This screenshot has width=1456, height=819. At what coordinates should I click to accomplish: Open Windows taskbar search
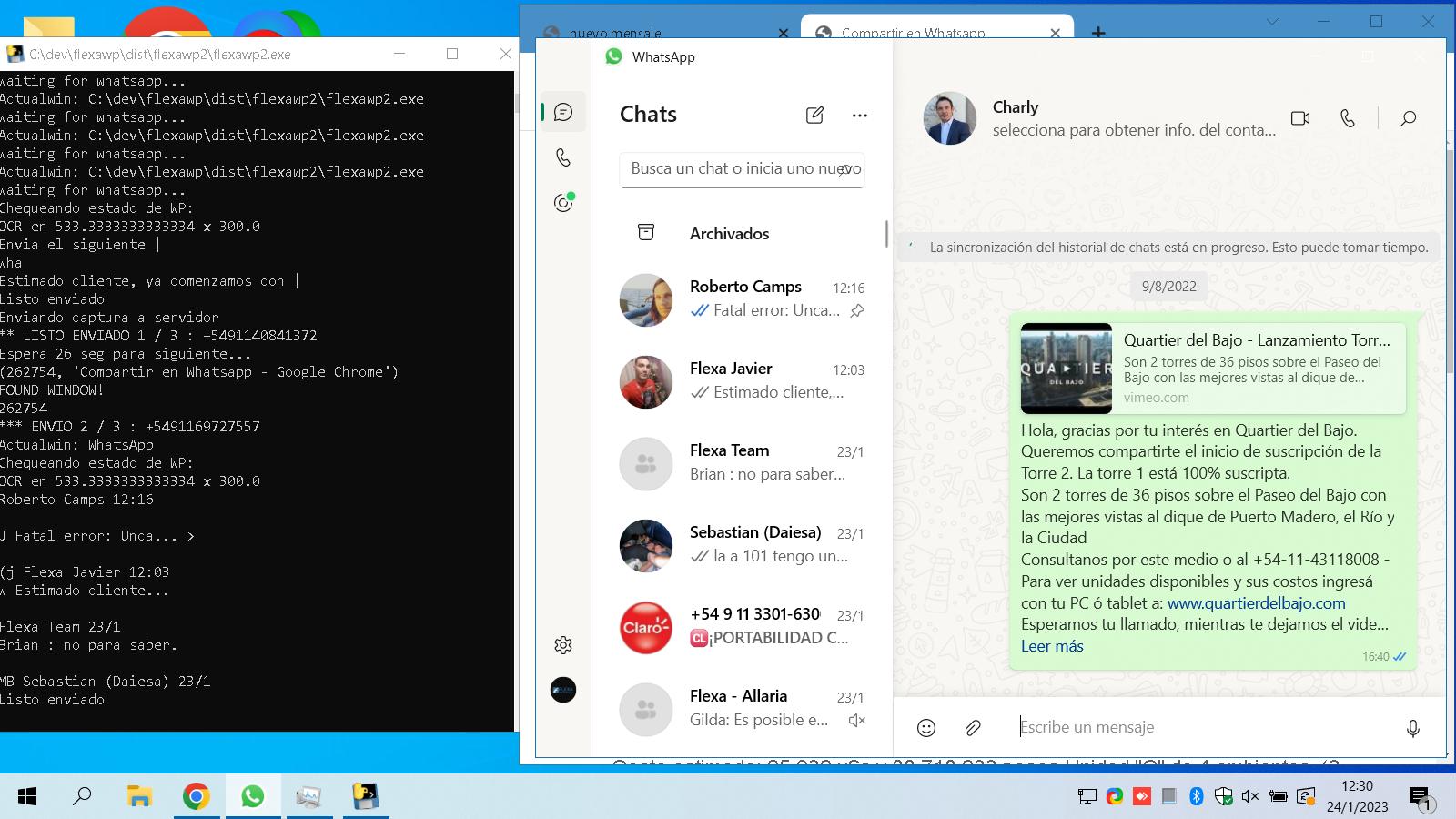[x=82, y=797]
